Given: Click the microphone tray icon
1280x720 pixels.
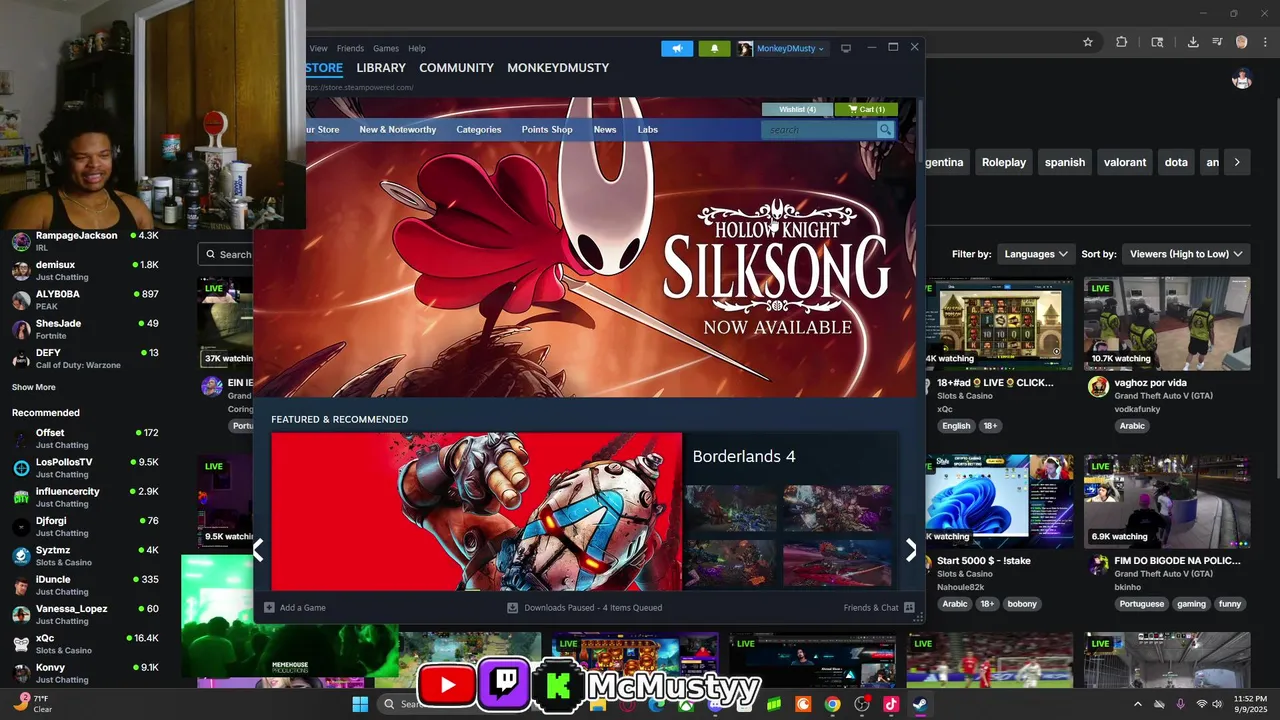Looking at the screenshot, I should pyautogui.click(x=1180, y=704).
